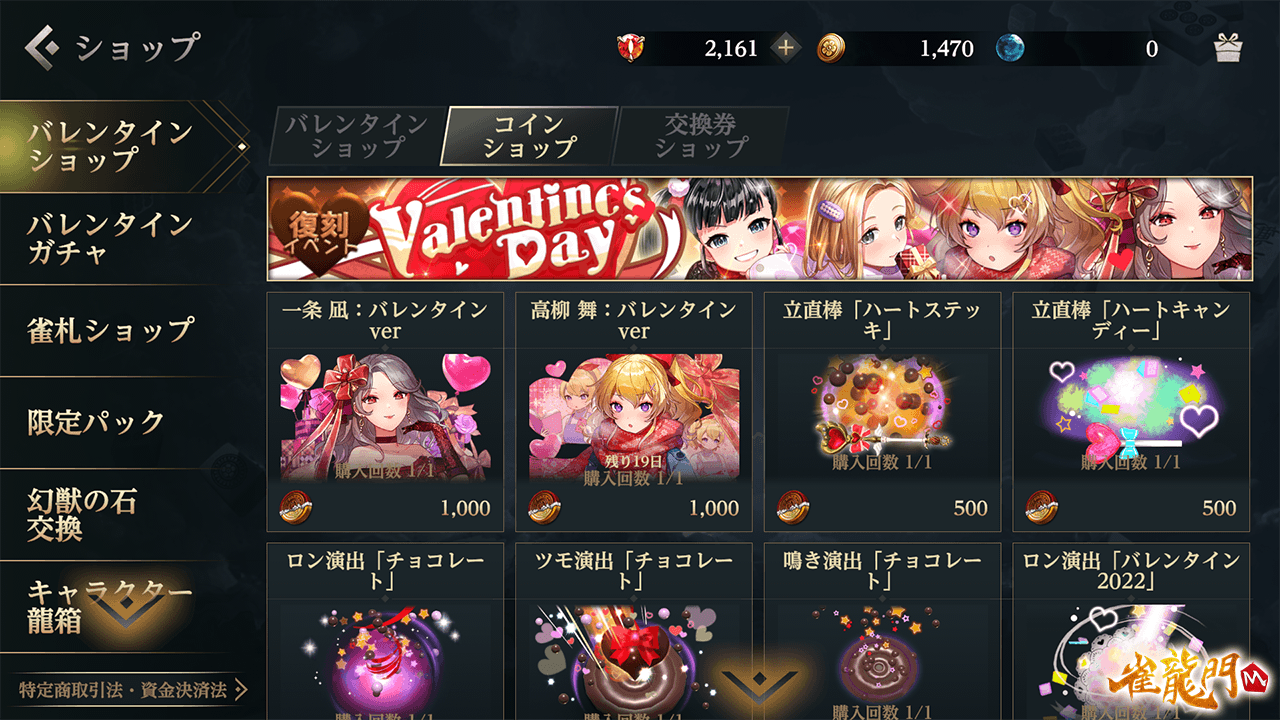Select 一条 凪 バレンタイン ver item
This screenshot has width=1280, height=720.
(x=385, y=412)
